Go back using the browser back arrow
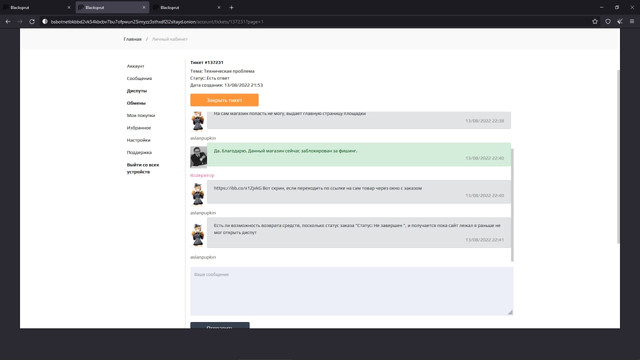Image resolution: width=640 pixels, height=360 pixels. click(8, 22)
